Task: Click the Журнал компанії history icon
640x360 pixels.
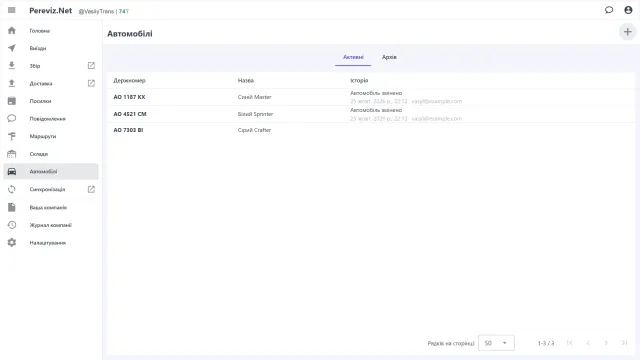Action: 12,225
